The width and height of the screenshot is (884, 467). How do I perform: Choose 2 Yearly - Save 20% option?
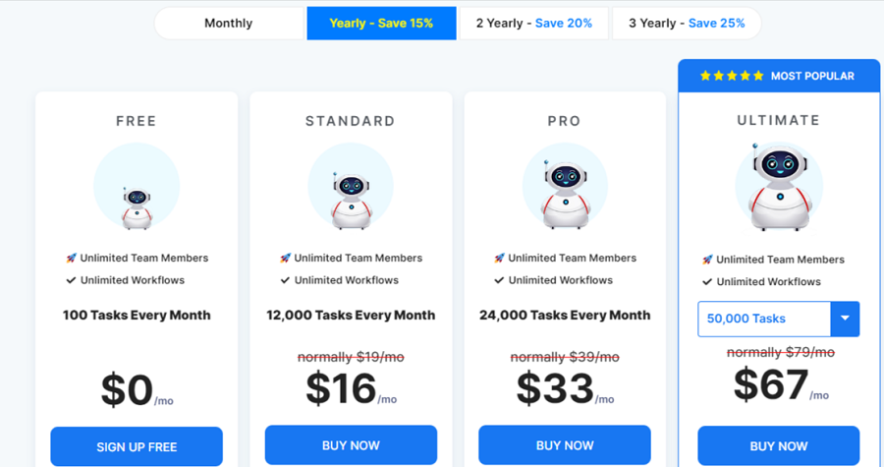pyautogui.click(x=533, y=23)
